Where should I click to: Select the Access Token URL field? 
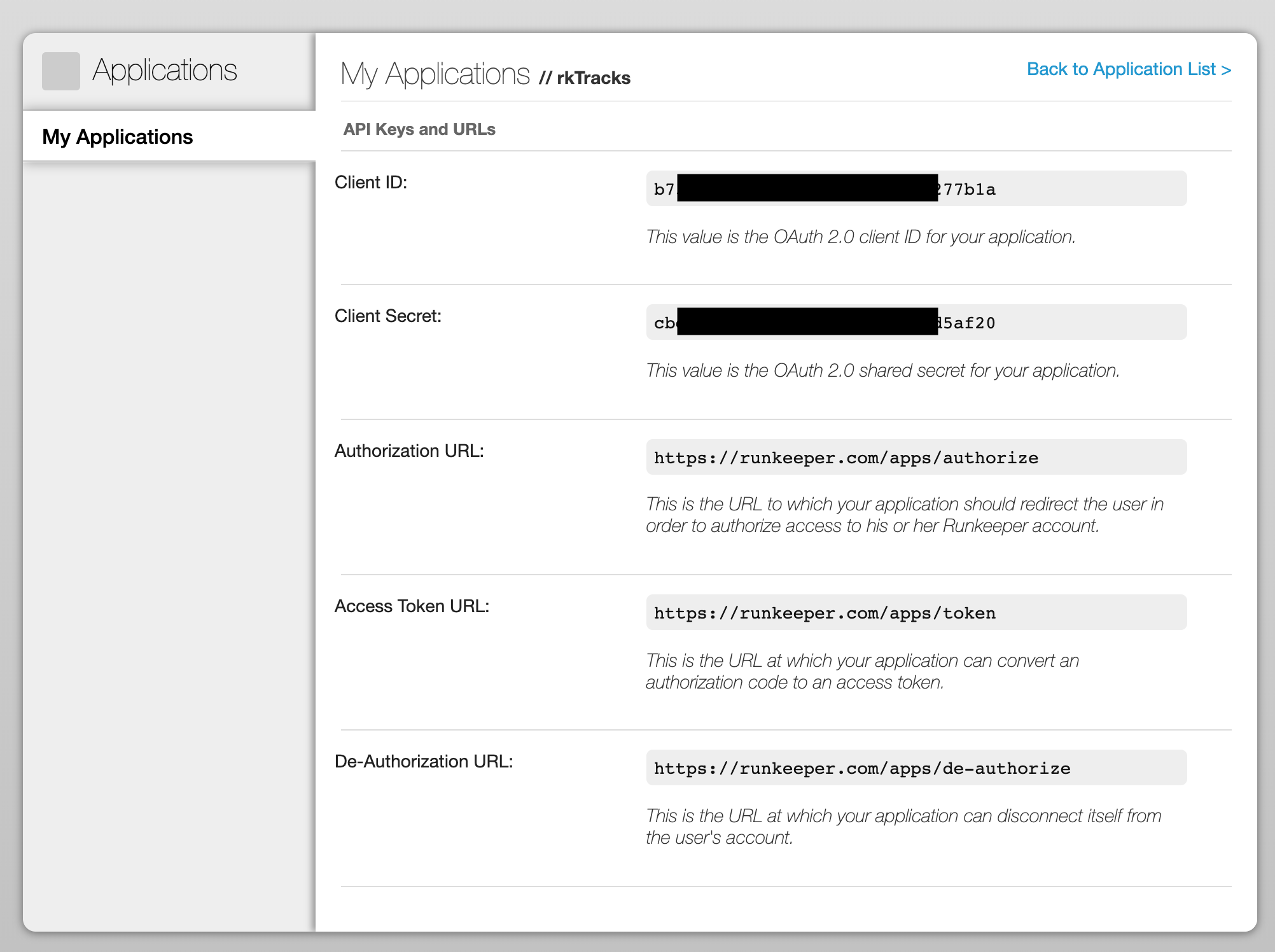coord(916,612)
